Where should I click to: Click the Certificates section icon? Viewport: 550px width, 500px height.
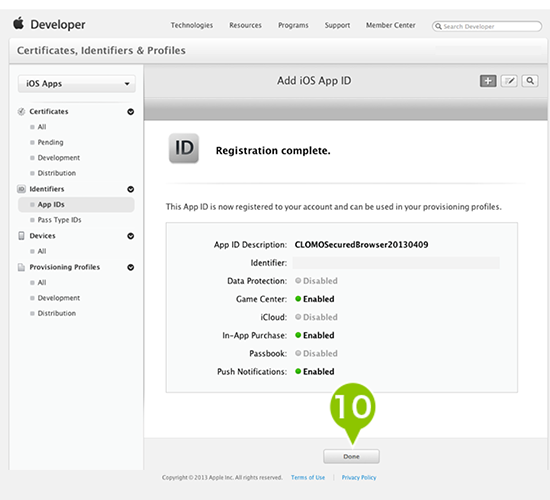21,112
